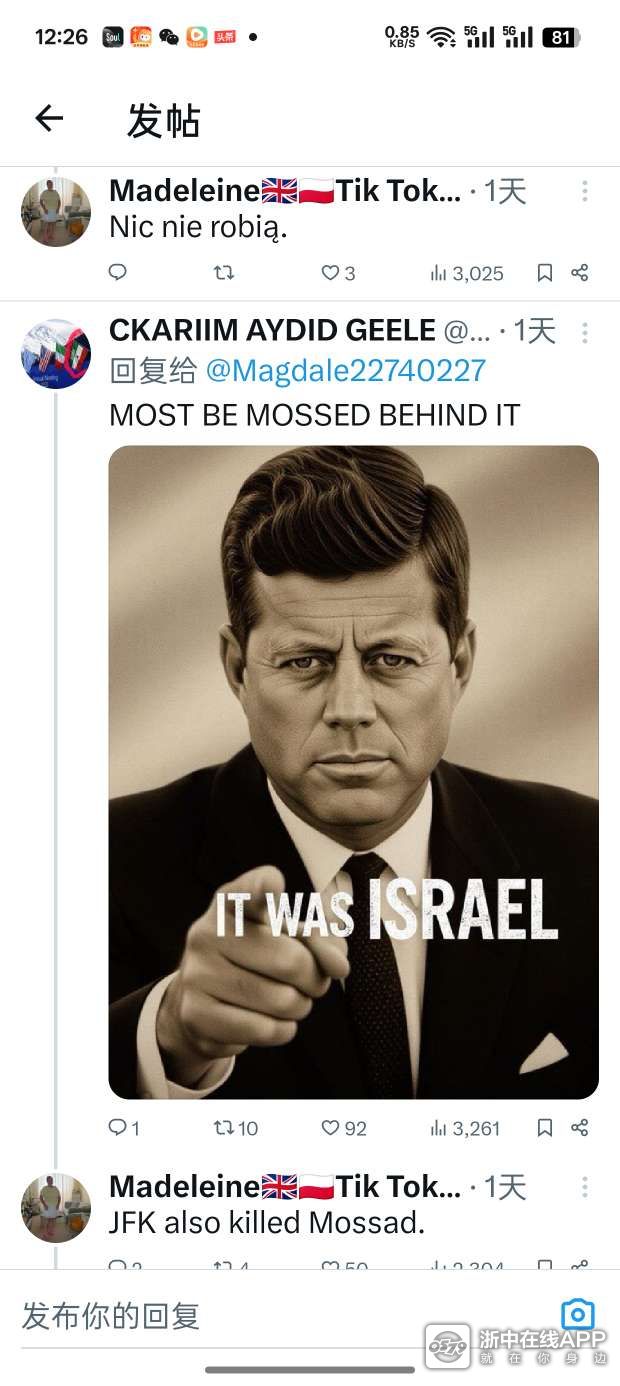Share the post with 3,261 views

pos(580,1127)
